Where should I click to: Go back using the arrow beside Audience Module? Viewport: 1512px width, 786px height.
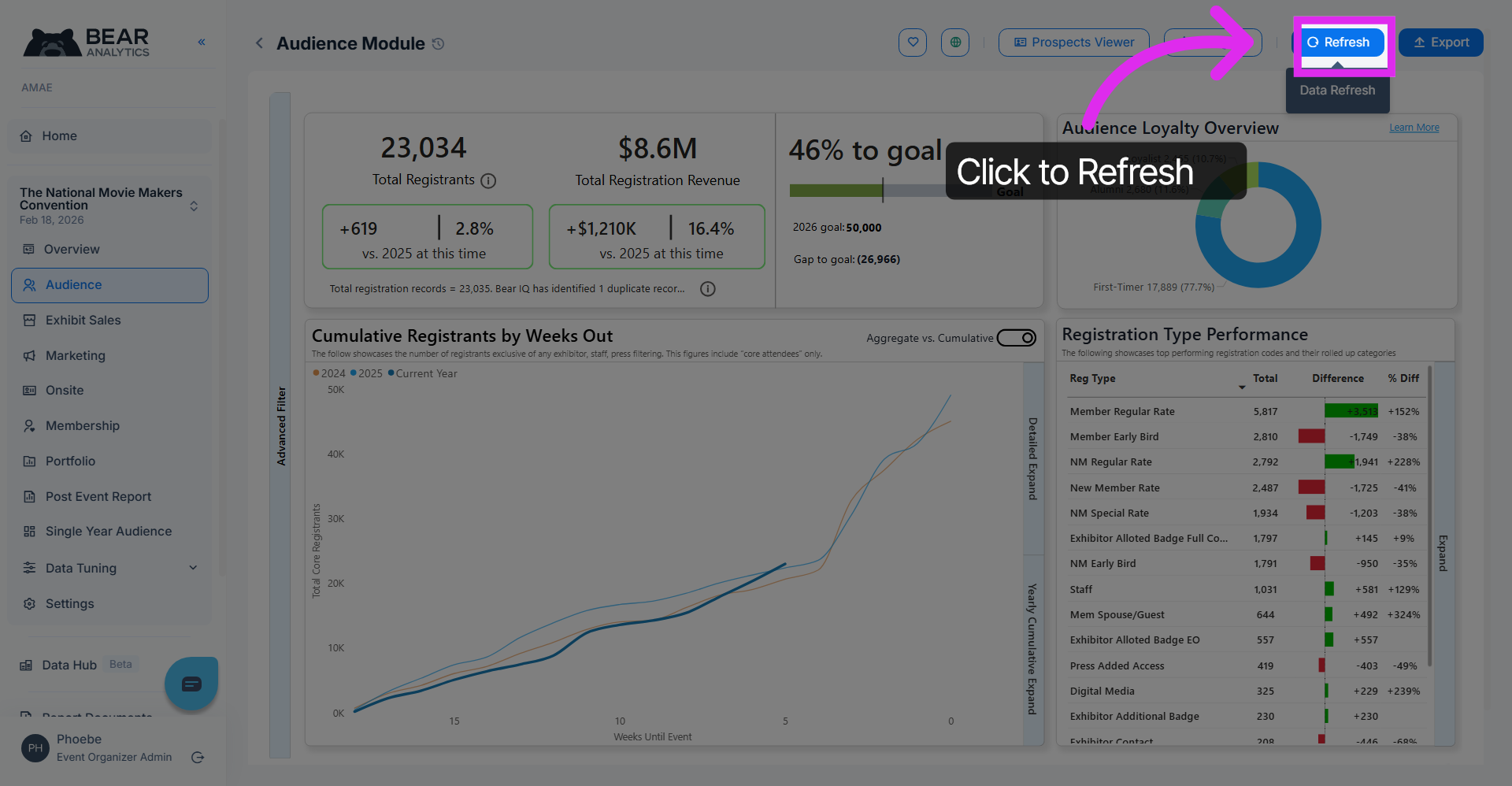point(259,43)
